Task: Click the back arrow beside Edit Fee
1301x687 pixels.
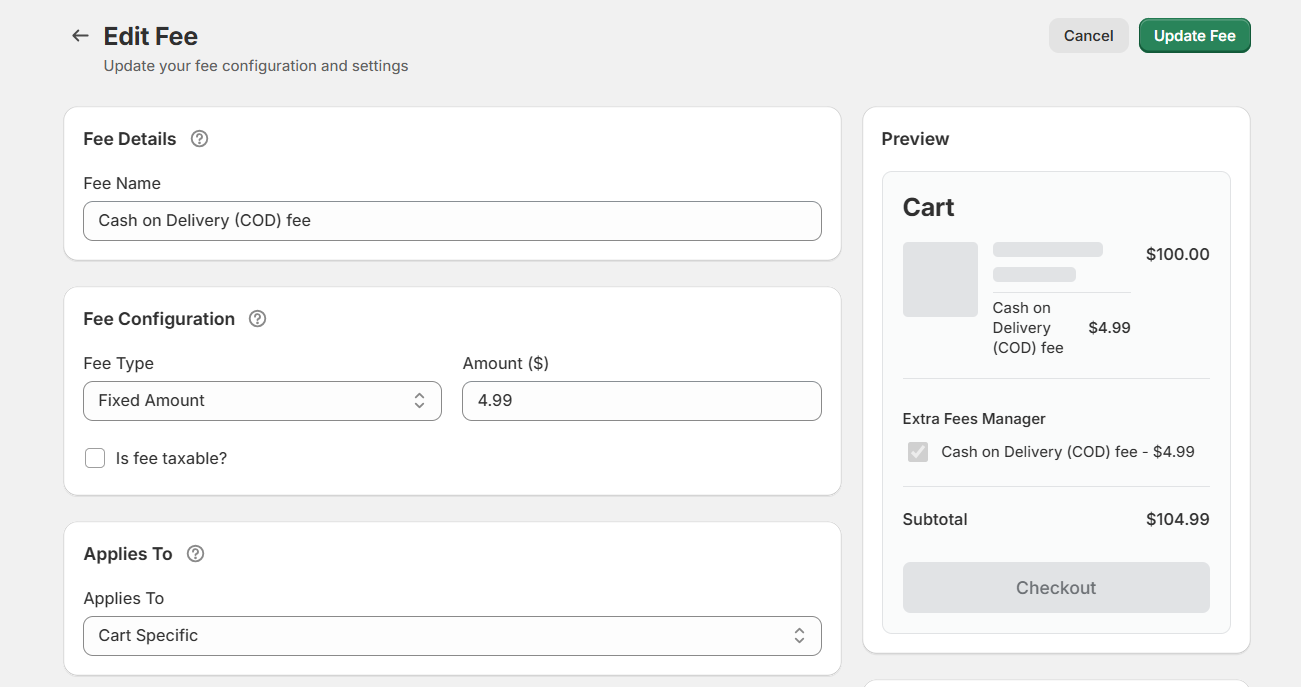Action: pyautogui.click(x=80, y=35)
